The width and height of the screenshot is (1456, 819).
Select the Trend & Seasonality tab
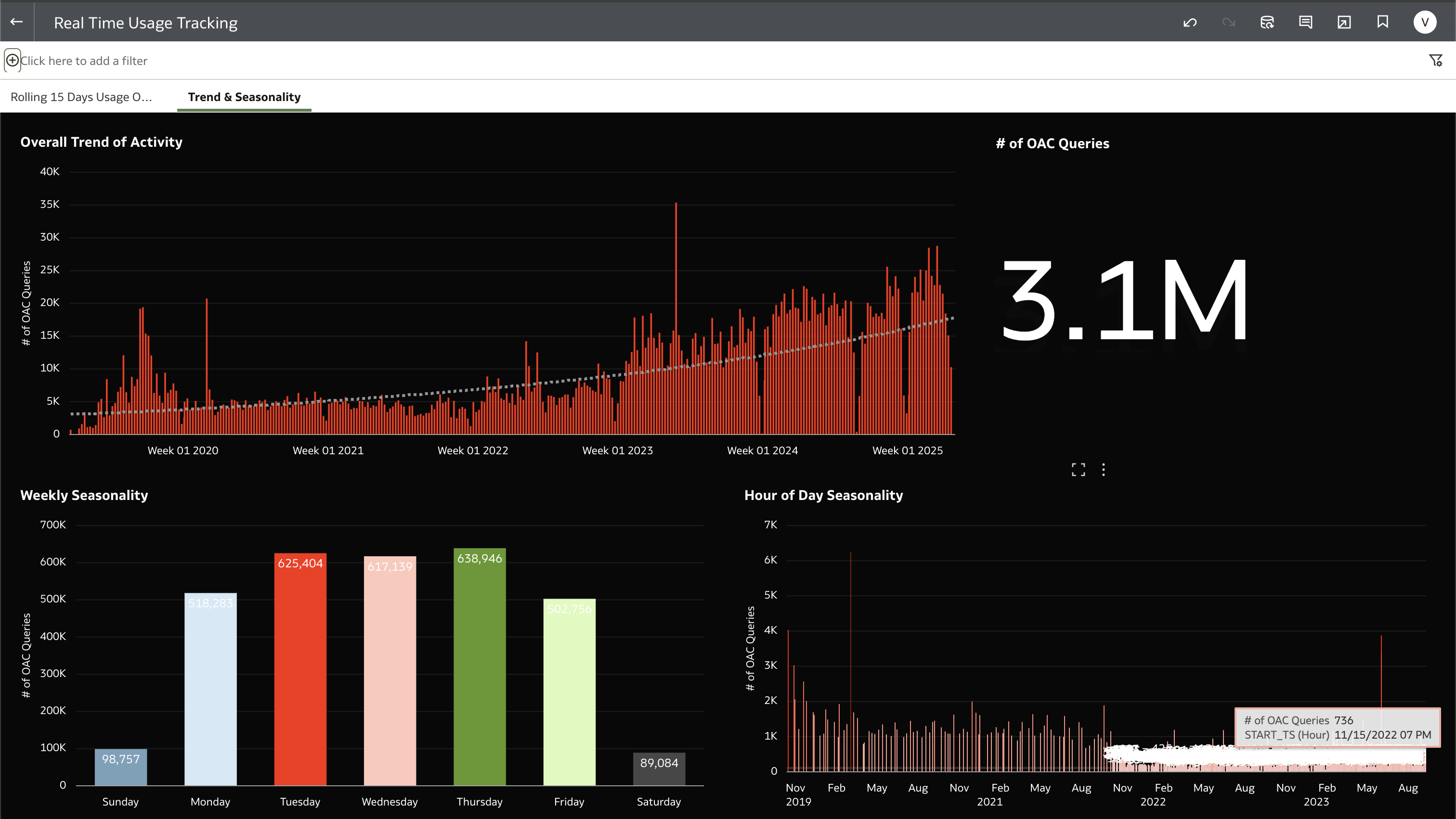click(x=244, y=97)
